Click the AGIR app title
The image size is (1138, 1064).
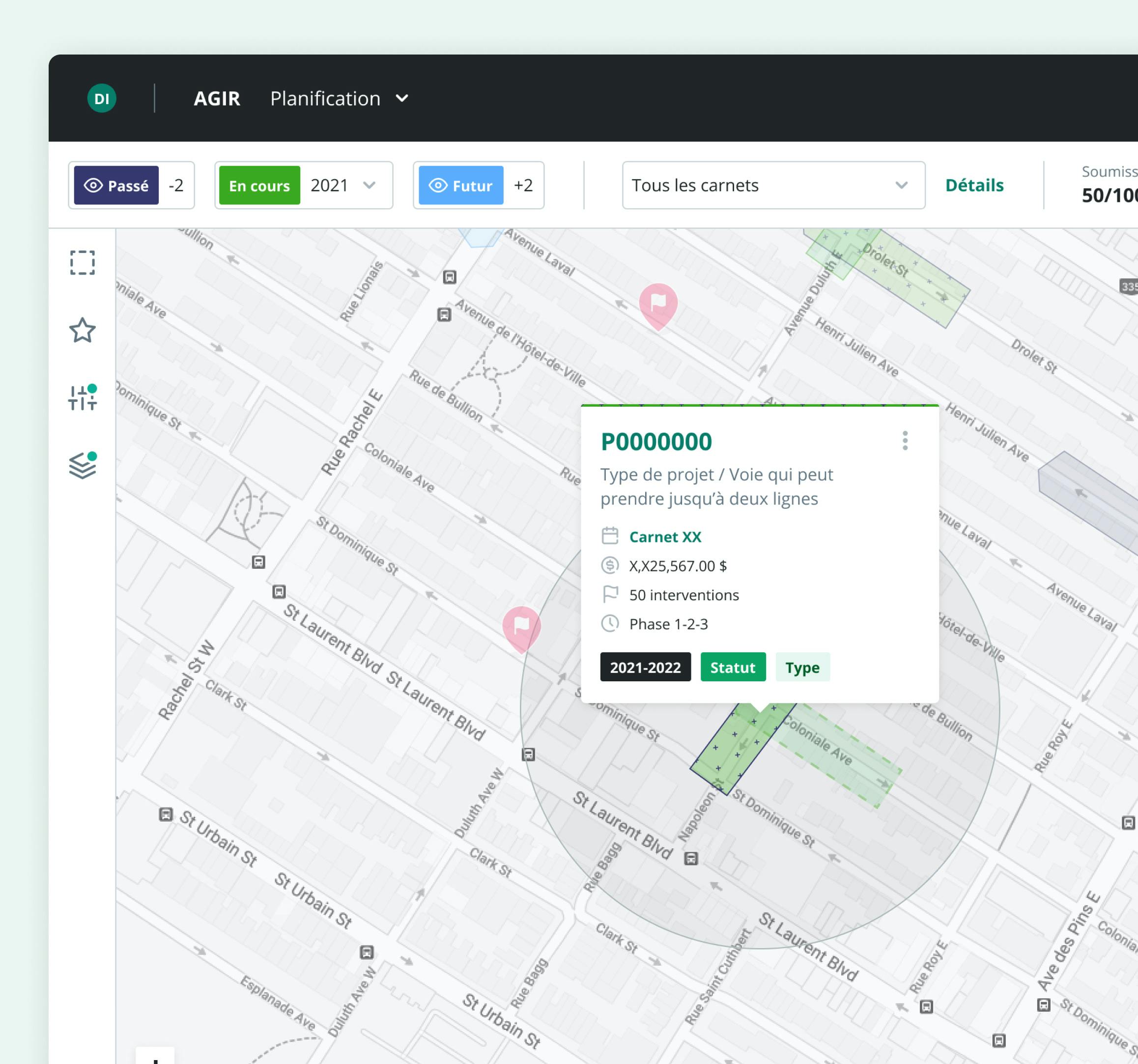pyautogui.click(x=216, y=98)
